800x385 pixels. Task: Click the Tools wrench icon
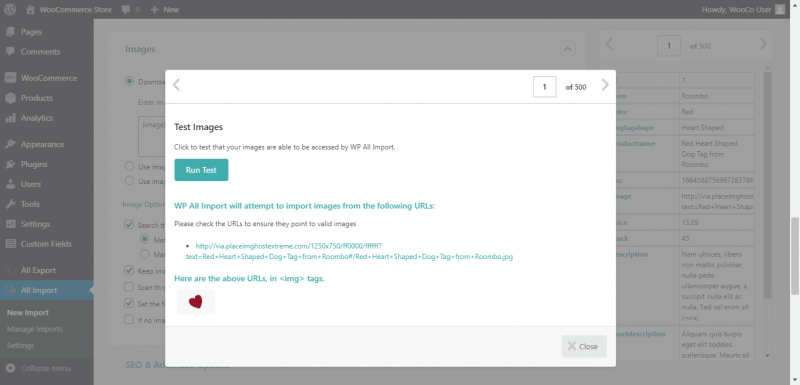(10, 204)
